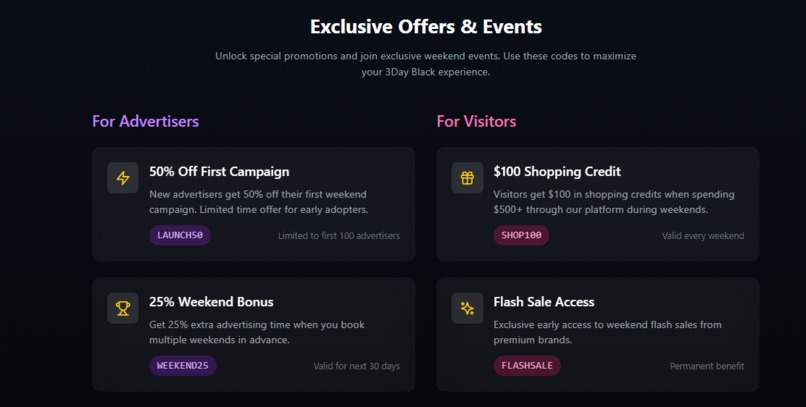Click the Valid for next 30 days note
Screen dimensions: 806x407
click(x=357, y=366)
